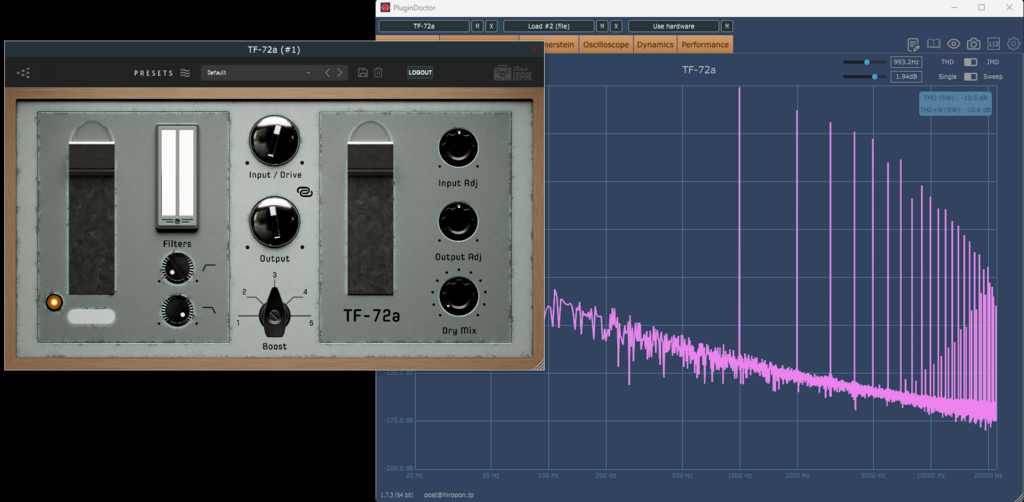Click the Use hardware slot
Viewport: 1024px width, 502px height.
674,26
